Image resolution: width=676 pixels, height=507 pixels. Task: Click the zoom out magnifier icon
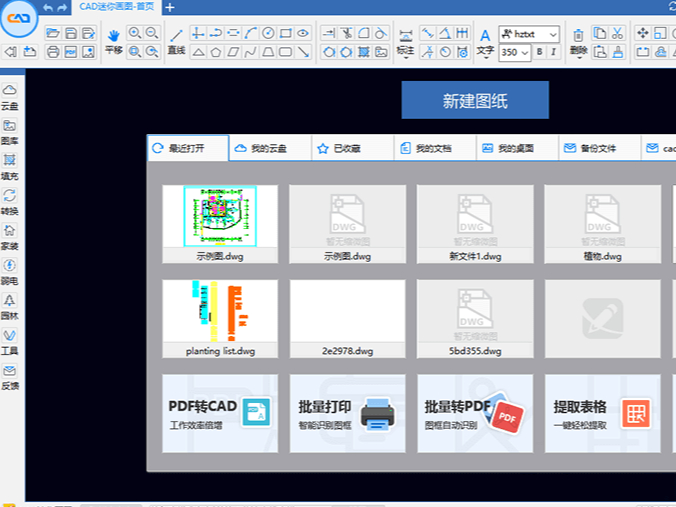(152, 33)
